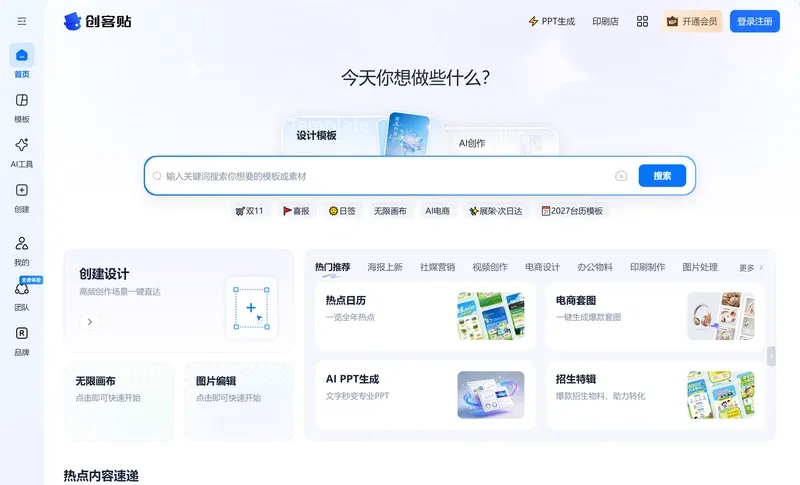Viewport: 800px width, 485px height.
Task: Select the 热门推荐 tab
Action: pyautogui.click(x=332, y=267)
